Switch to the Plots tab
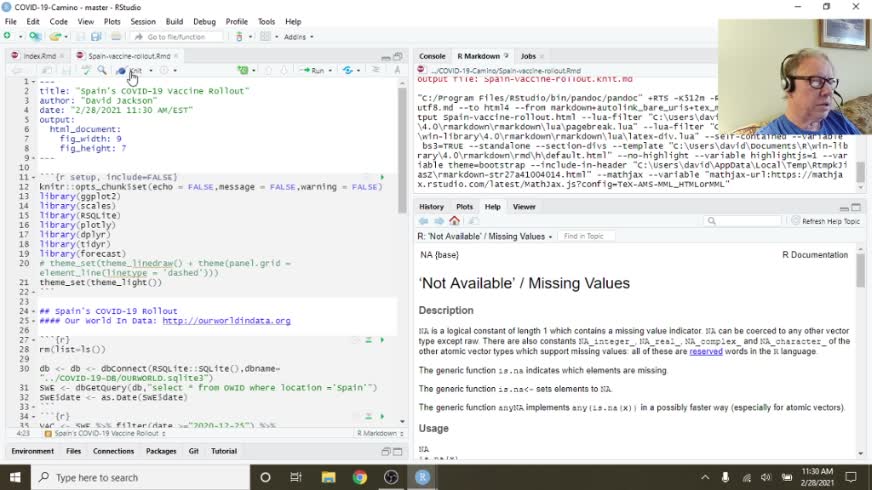872x490 pixels. (464, 207)
